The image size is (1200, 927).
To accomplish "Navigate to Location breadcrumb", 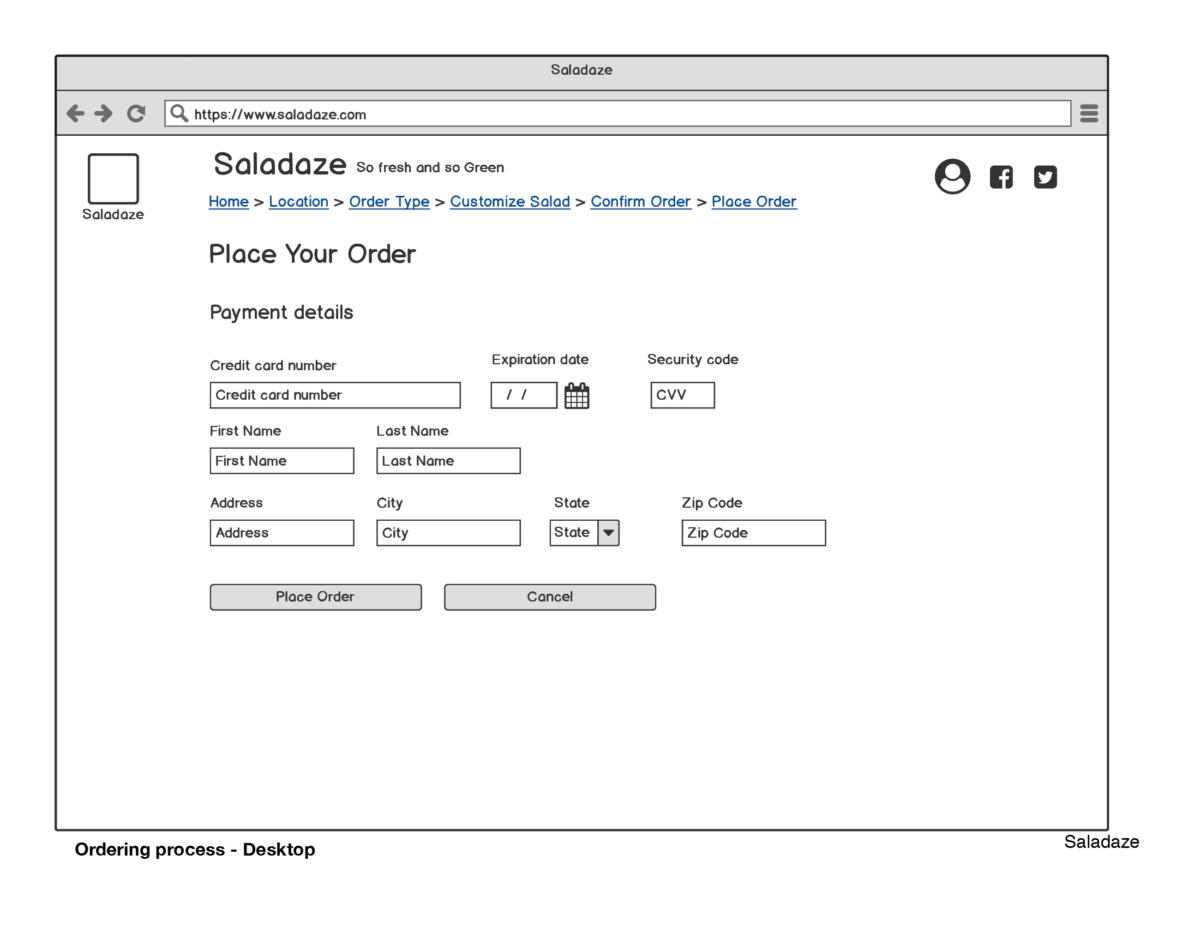I will (x=298, y=202).
